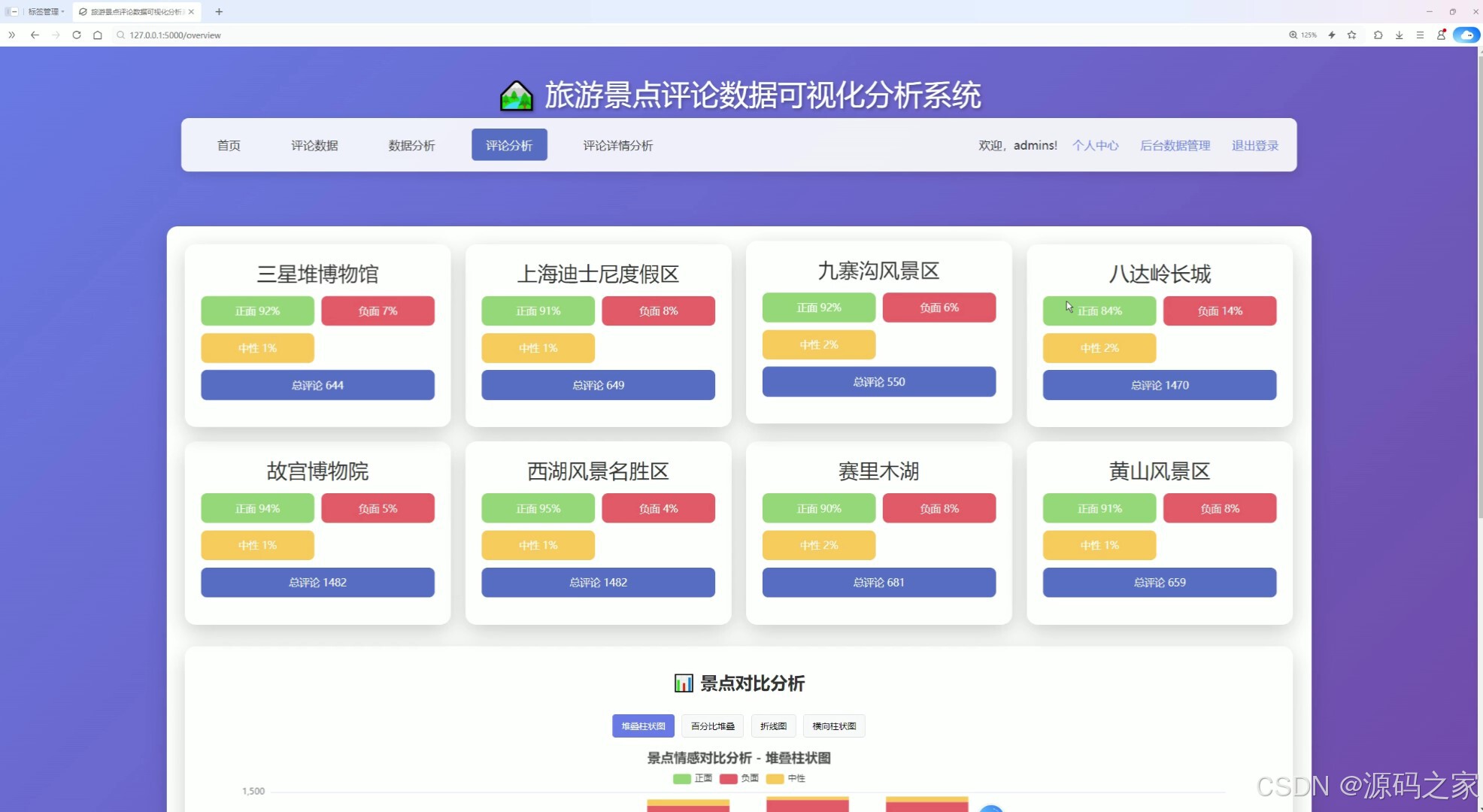Open the browser extensions puzzle icon
Screen dimensions: 1483x812
point(1378,35)
